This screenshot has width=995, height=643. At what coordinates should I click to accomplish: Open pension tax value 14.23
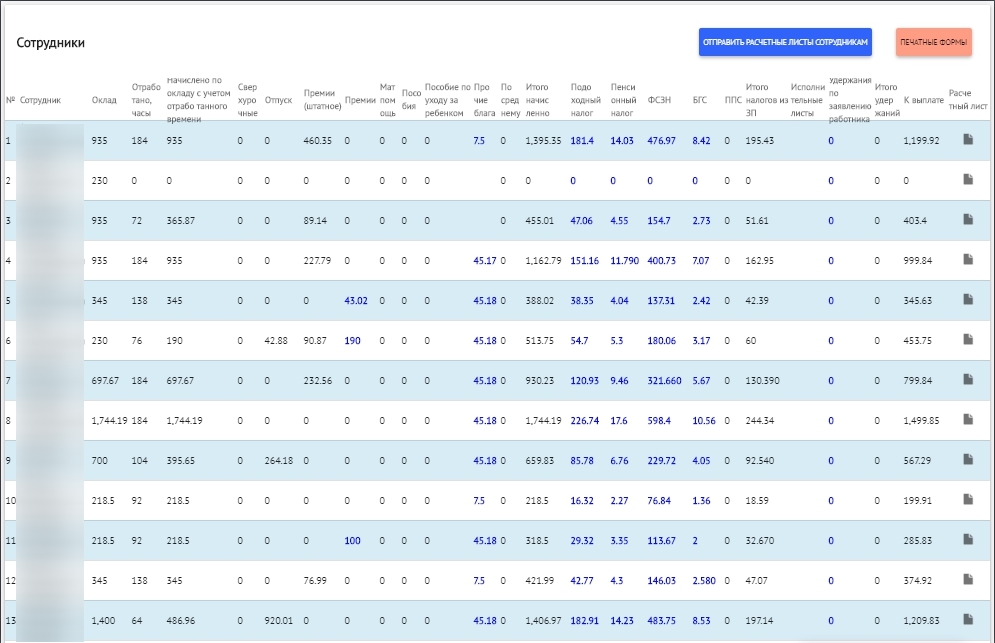click(x=621, y=621)
